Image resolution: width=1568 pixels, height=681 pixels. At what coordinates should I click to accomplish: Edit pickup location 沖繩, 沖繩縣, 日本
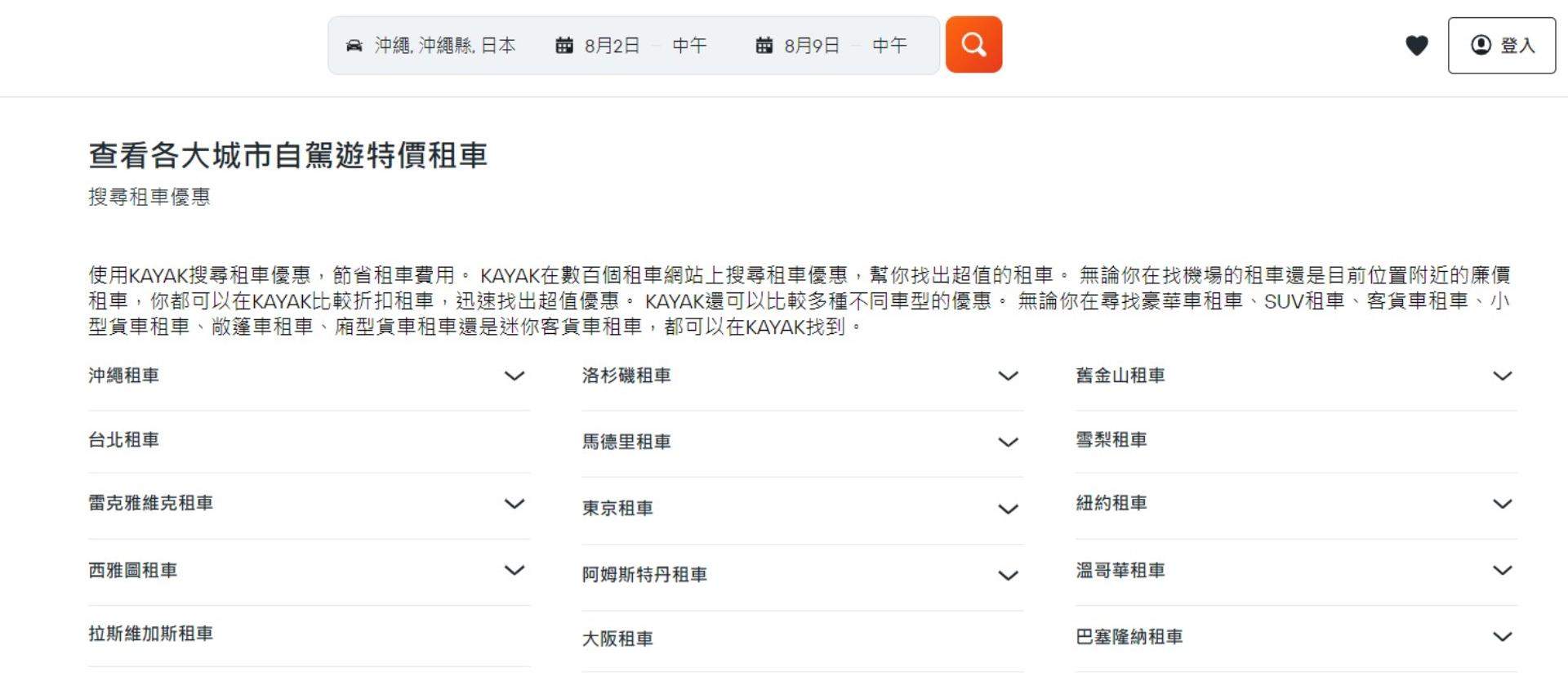tap(445, 46)
